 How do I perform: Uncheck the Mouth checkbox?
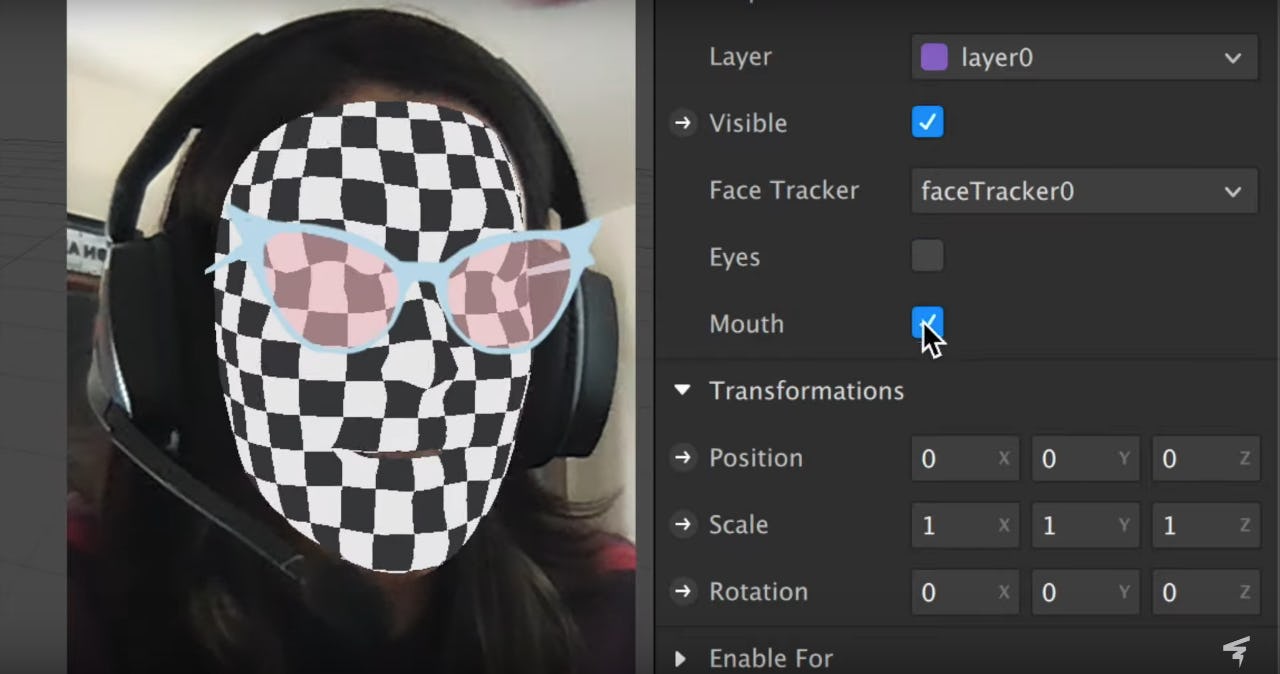coord(927,322)
